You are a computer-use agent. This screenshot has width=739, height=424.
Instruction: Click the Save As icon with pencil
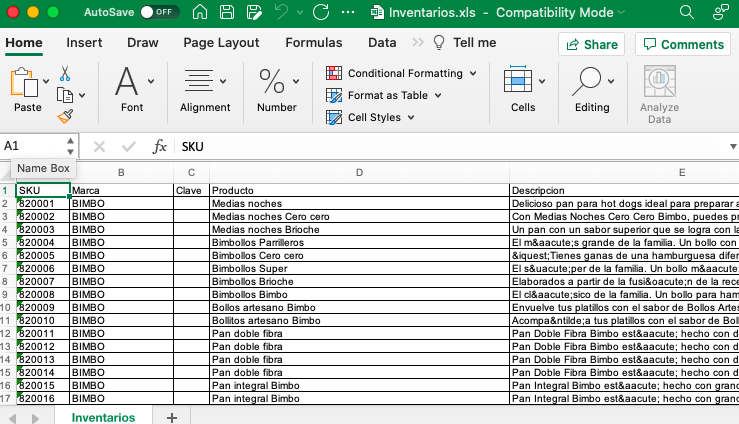coord(254,12)
